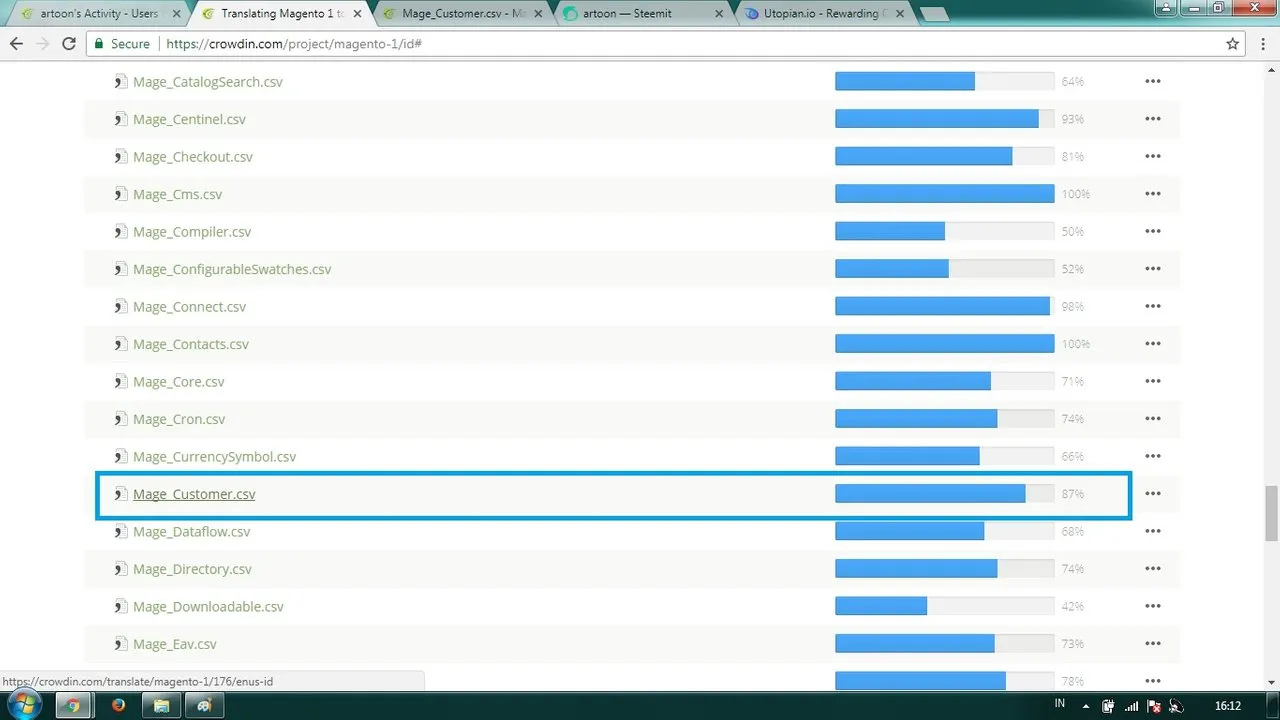Open a new browser tab
The width and height of the screenshot is (1280, 720).
pos(933,14)
